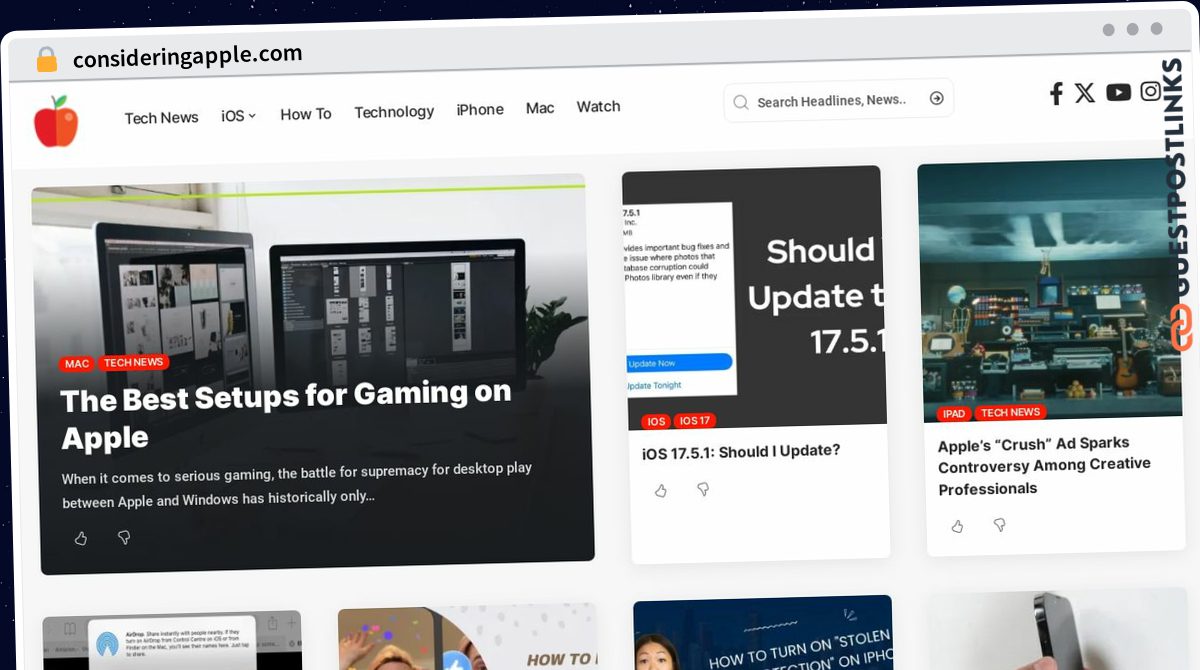The width and height of the screenshot is (1200, 670).
Task: Open the Technology menu item
Action: tap(394, 112)
